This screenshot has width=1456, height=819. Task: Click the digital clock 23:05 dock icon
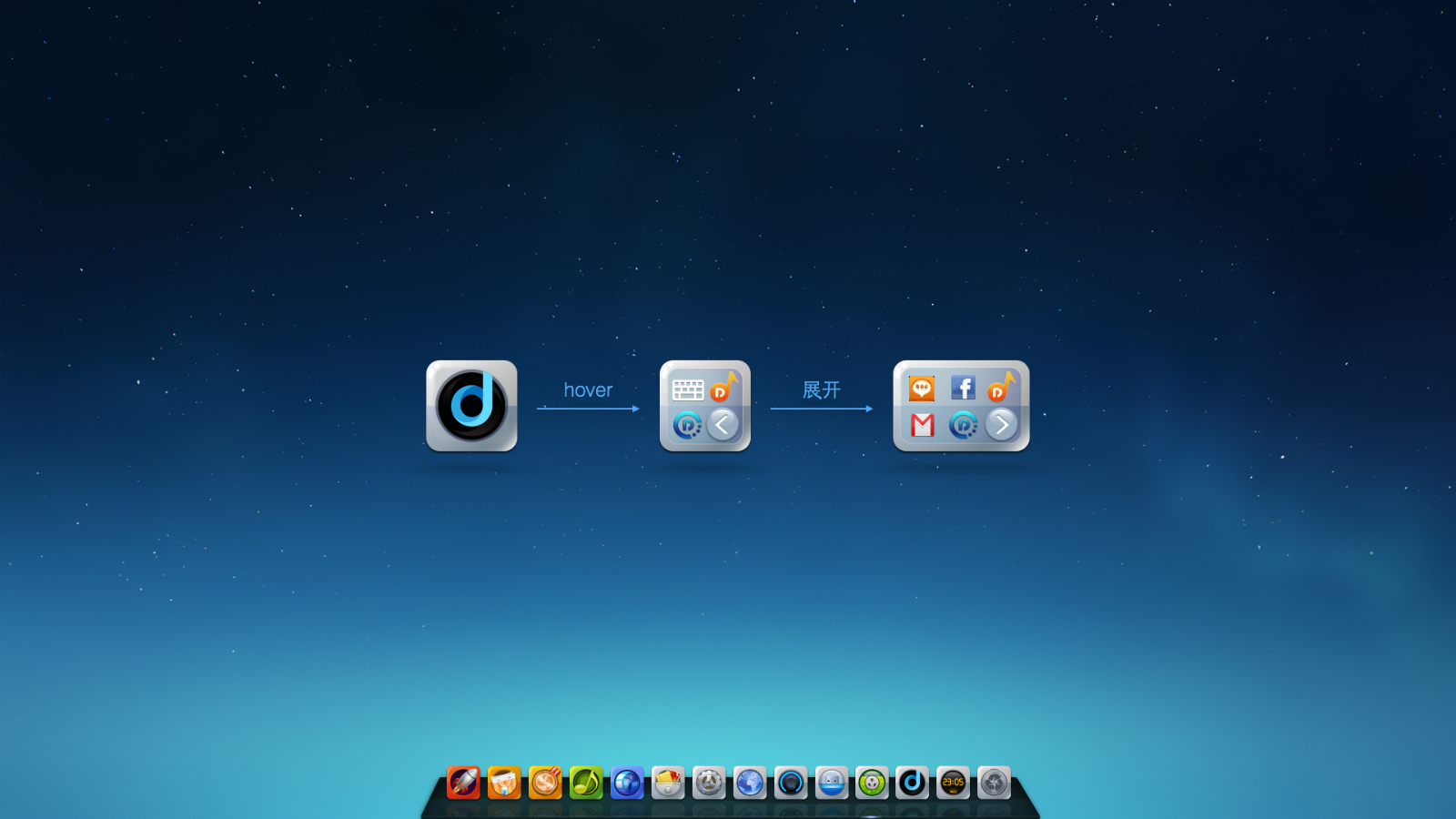[x=953, y=783]
